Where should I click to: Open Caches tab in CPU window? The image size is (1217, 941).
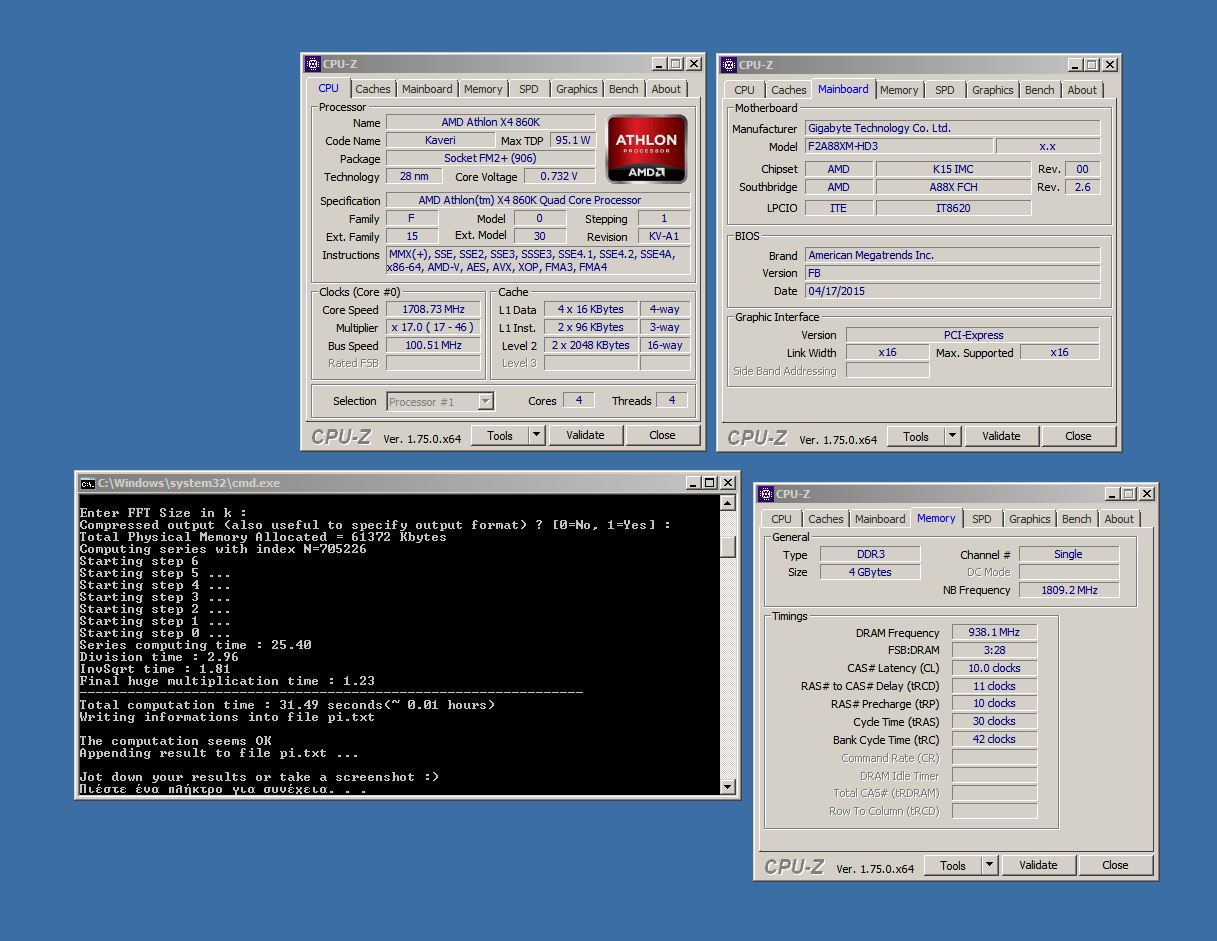[x=373, y=89]
